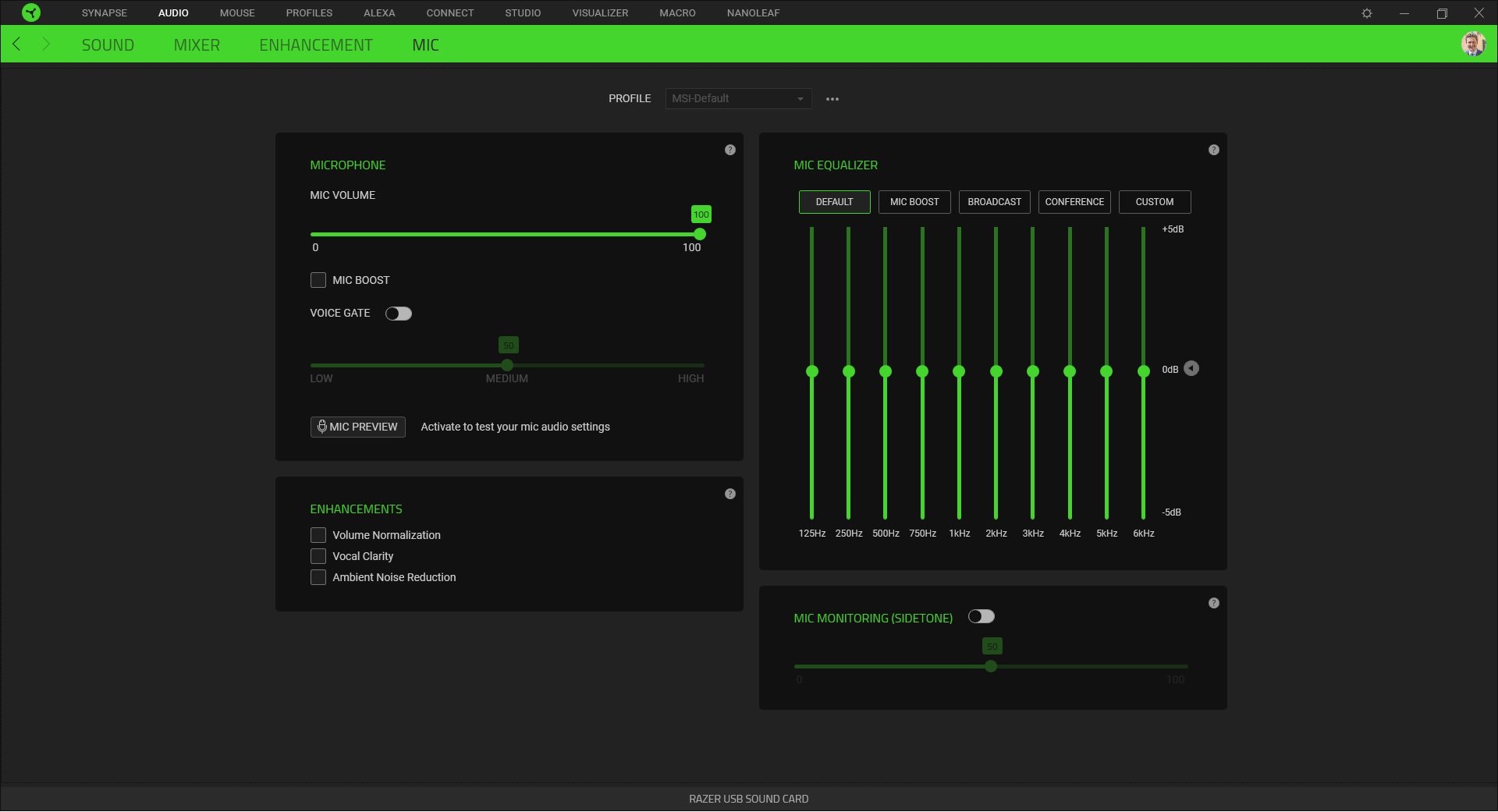1498x812 pixels.
Task: Choose the Conference equalizer preset
Action: point(1074,202)
